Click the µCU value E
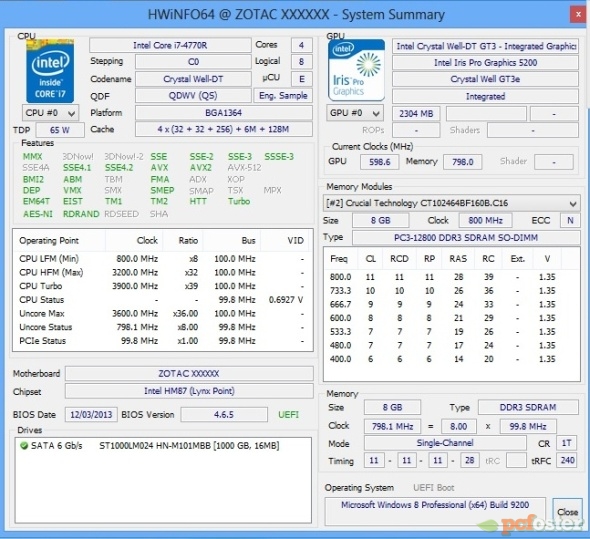The image size is (590, 539). click(301, 79)
